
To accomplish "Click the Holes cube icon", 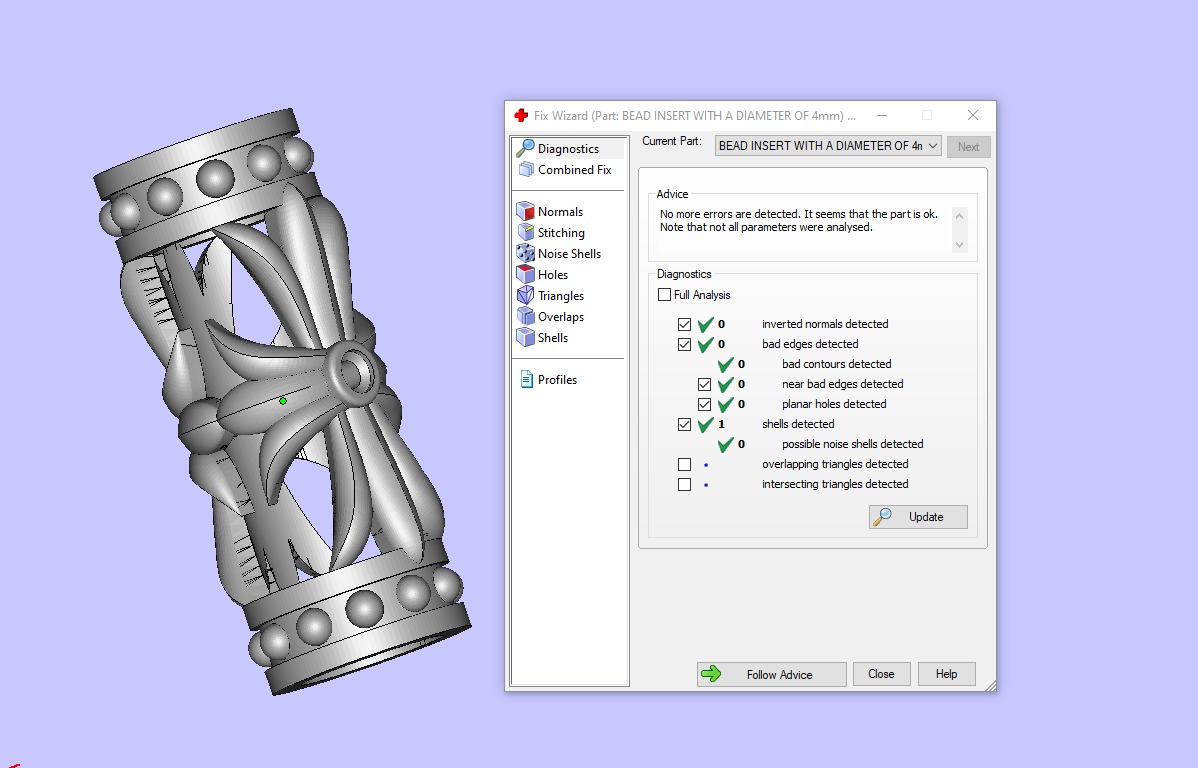I will pos(525,274).
